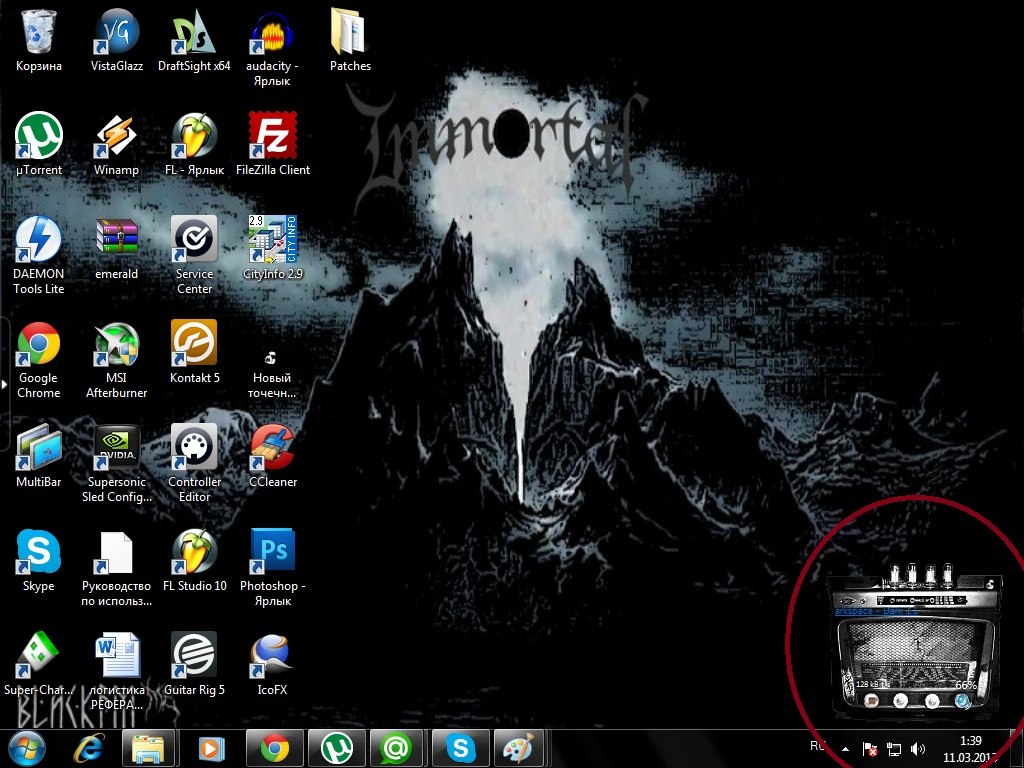The image size is (1024, 768).
Task: Click the Guitar Rig 5 desktop icon
Action: [194, 664]
